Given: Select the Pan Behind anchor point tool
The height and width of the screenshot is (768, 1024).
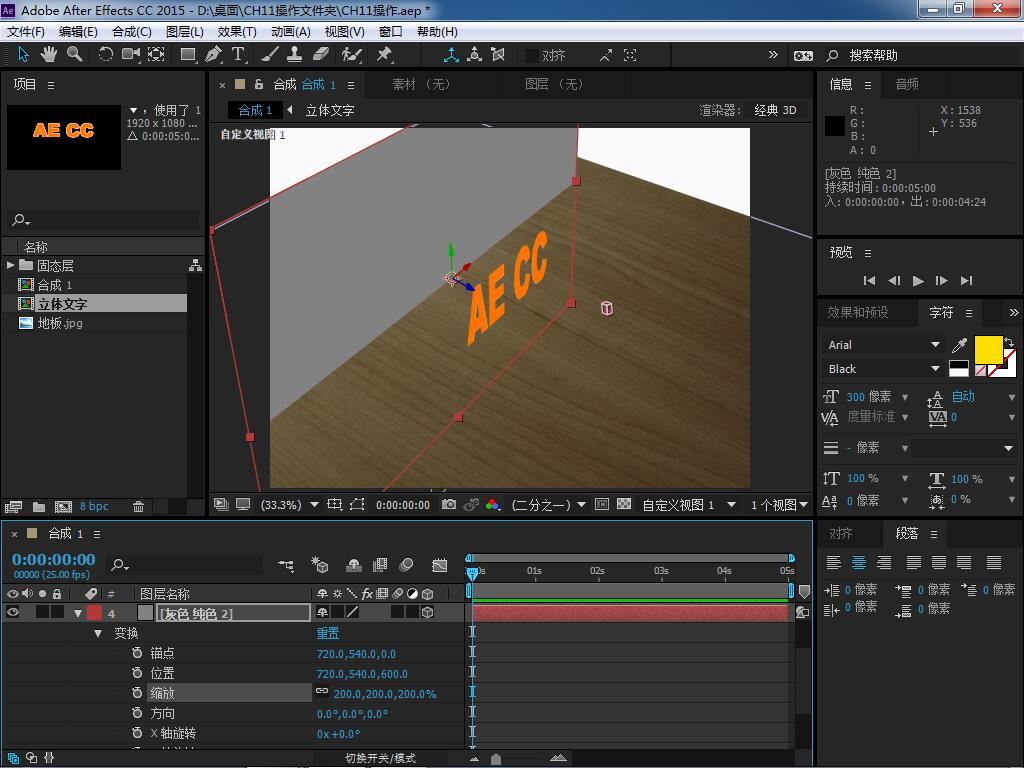Looking at the screenshot, I should pos(157,55).
